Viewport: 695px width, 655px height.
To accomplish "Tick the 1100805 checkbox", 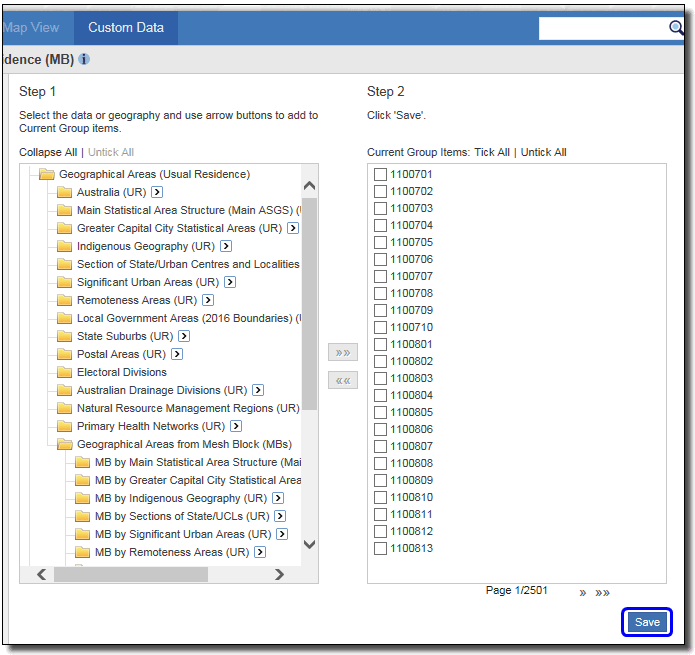I will point(380,413).
